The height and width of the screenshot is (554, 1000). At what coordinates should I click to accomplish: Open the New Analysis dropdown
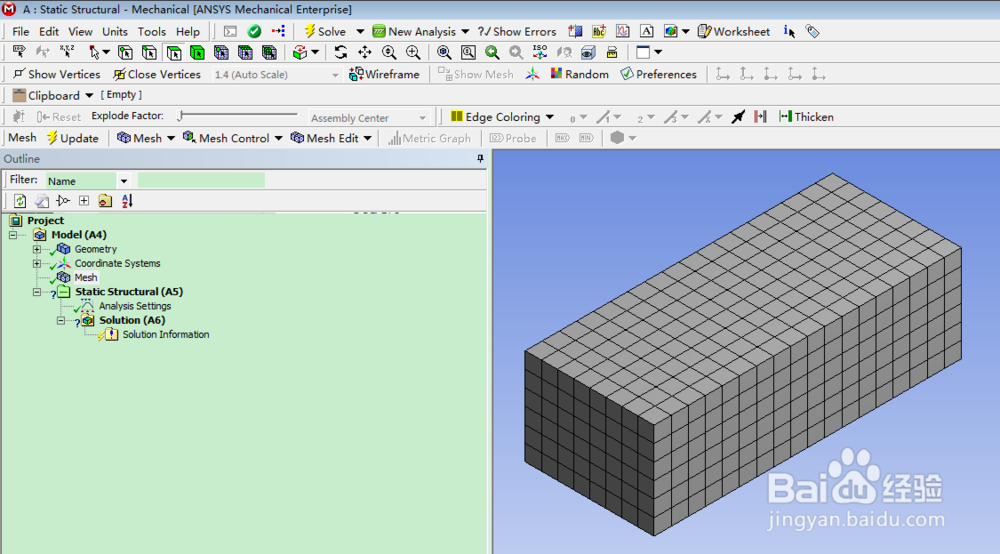point(465,32)
